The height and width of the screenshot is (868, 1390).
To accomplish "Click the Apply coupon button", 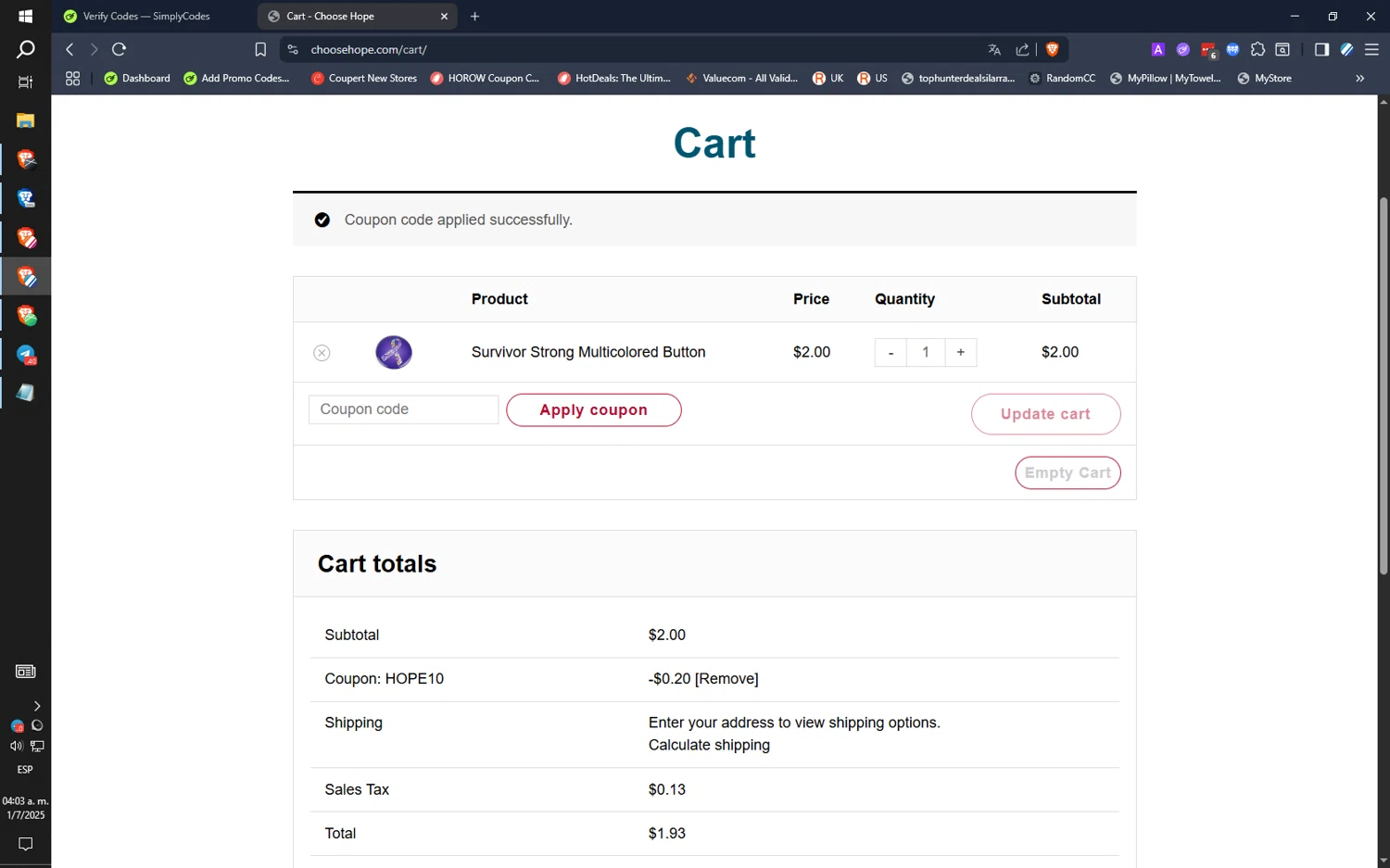I will (593, 410).
